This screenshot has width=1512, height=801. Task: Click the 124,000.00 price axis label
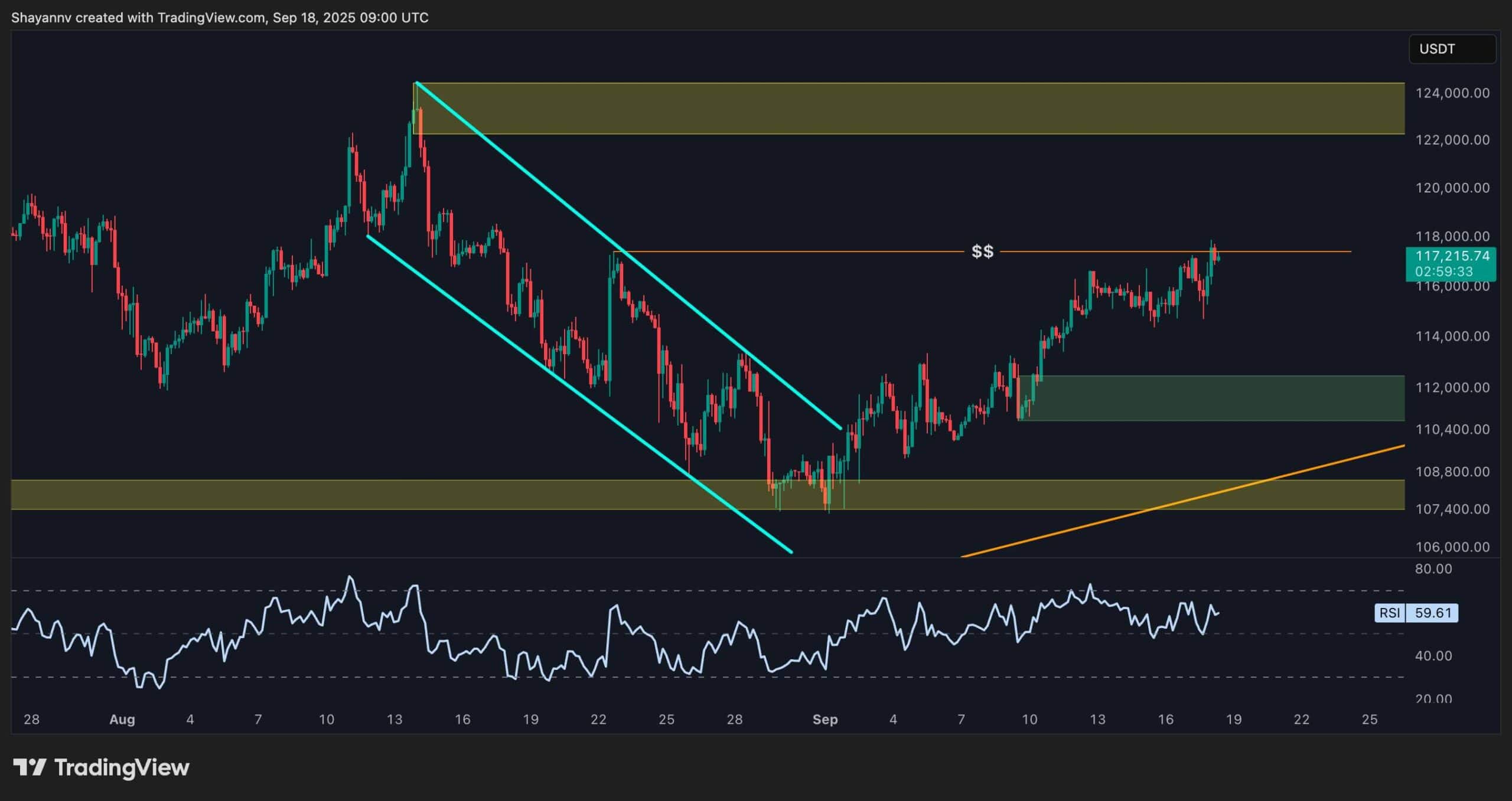tap(1452, 93)
